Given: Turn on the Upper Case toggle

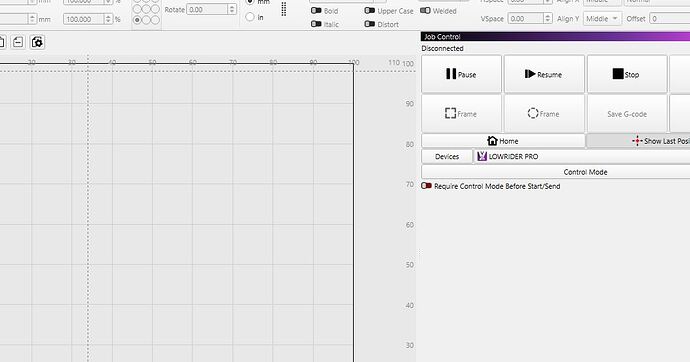Looking at the screenshot, I should tap(370, 11).
